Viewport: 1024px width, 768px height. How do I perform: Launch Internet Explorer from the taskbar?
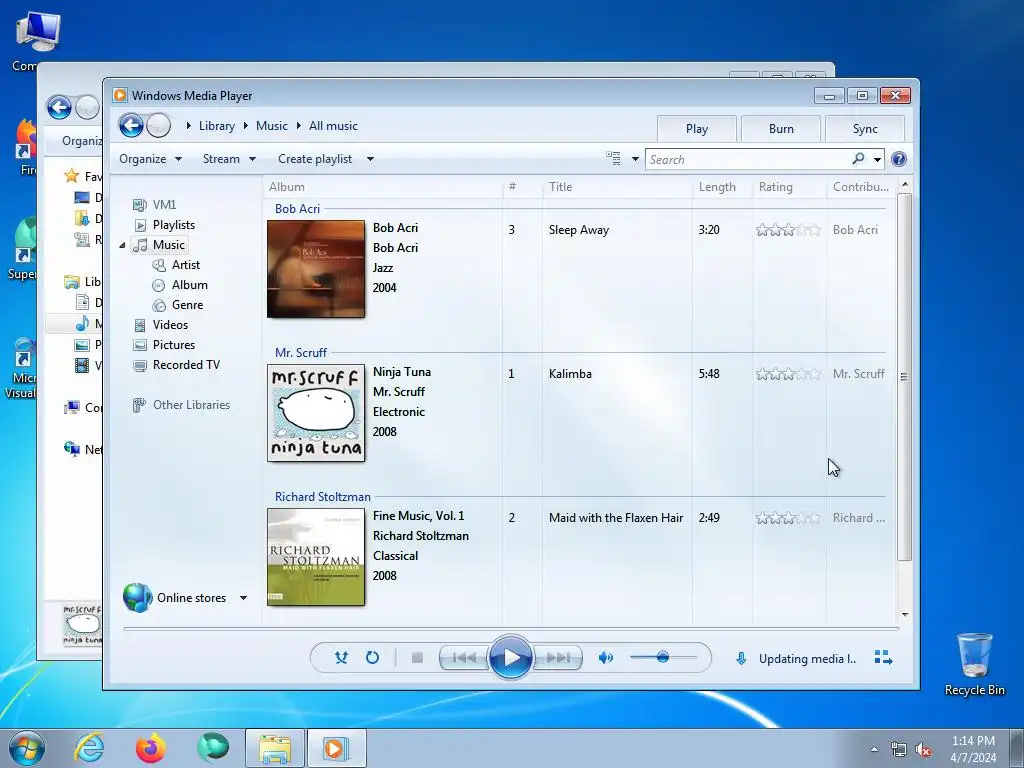pyautogui.click(x=89, y=748)
